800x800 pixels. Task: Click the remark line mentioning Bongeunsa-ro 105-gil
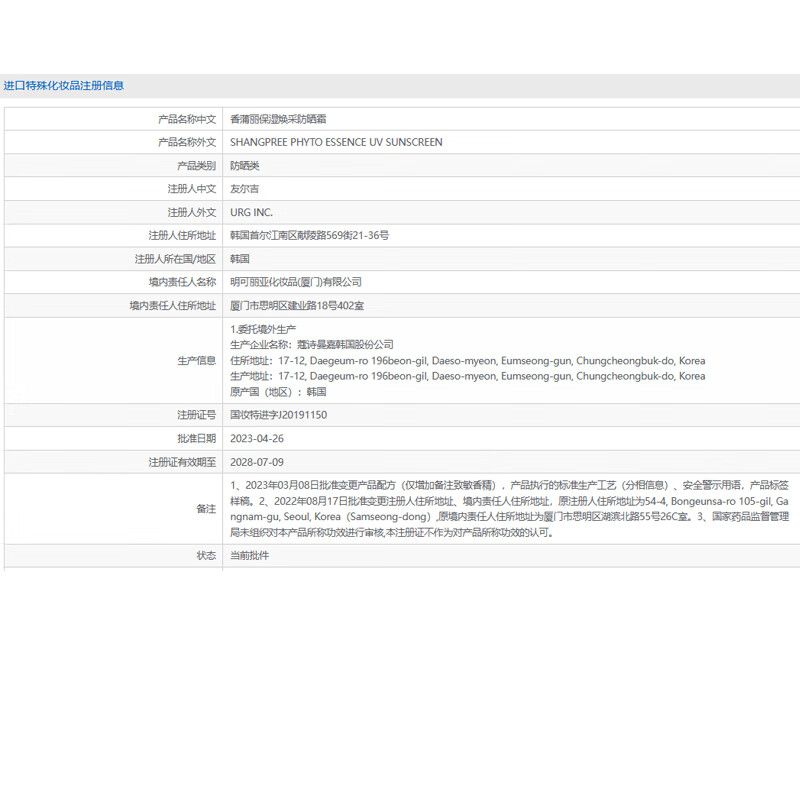509,501
